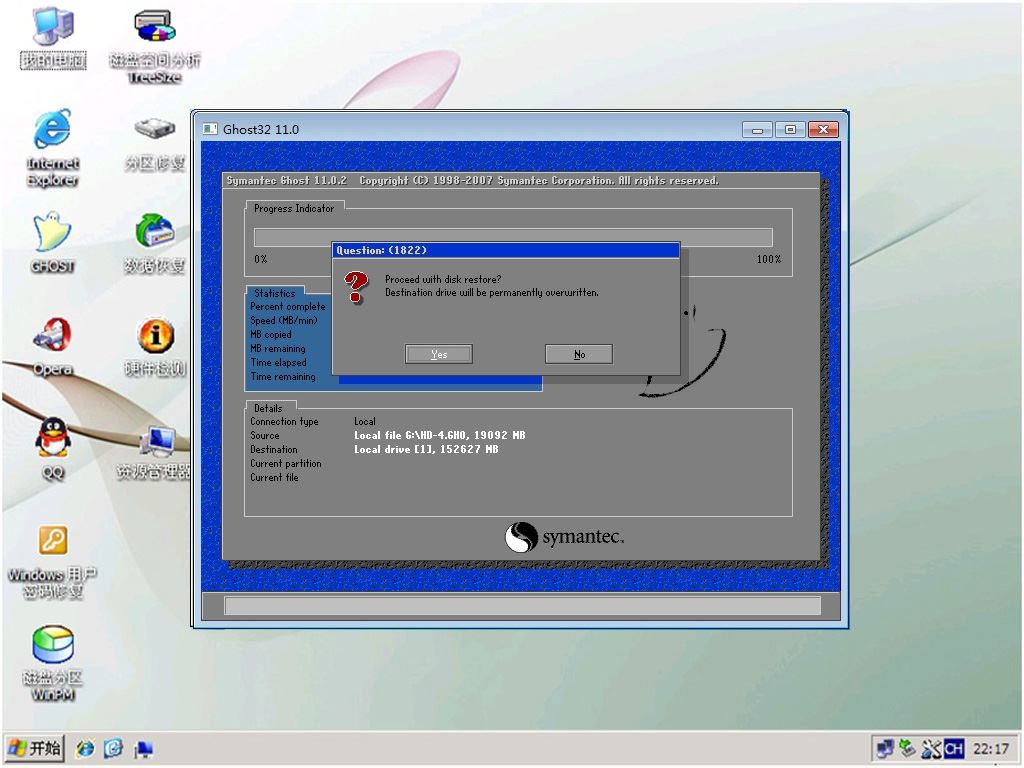Click the Progress Indicator bar

point(513,237)
